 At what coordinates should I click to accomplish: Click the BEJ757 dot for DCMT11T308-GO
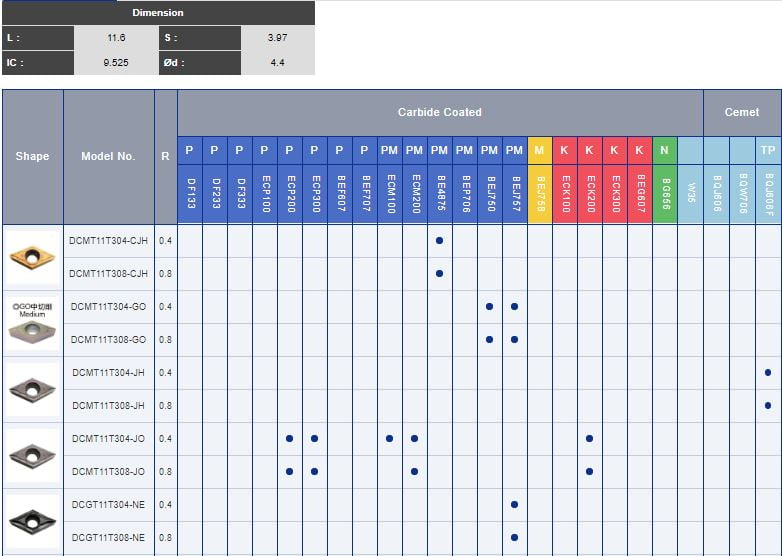(x=514, y=339)
